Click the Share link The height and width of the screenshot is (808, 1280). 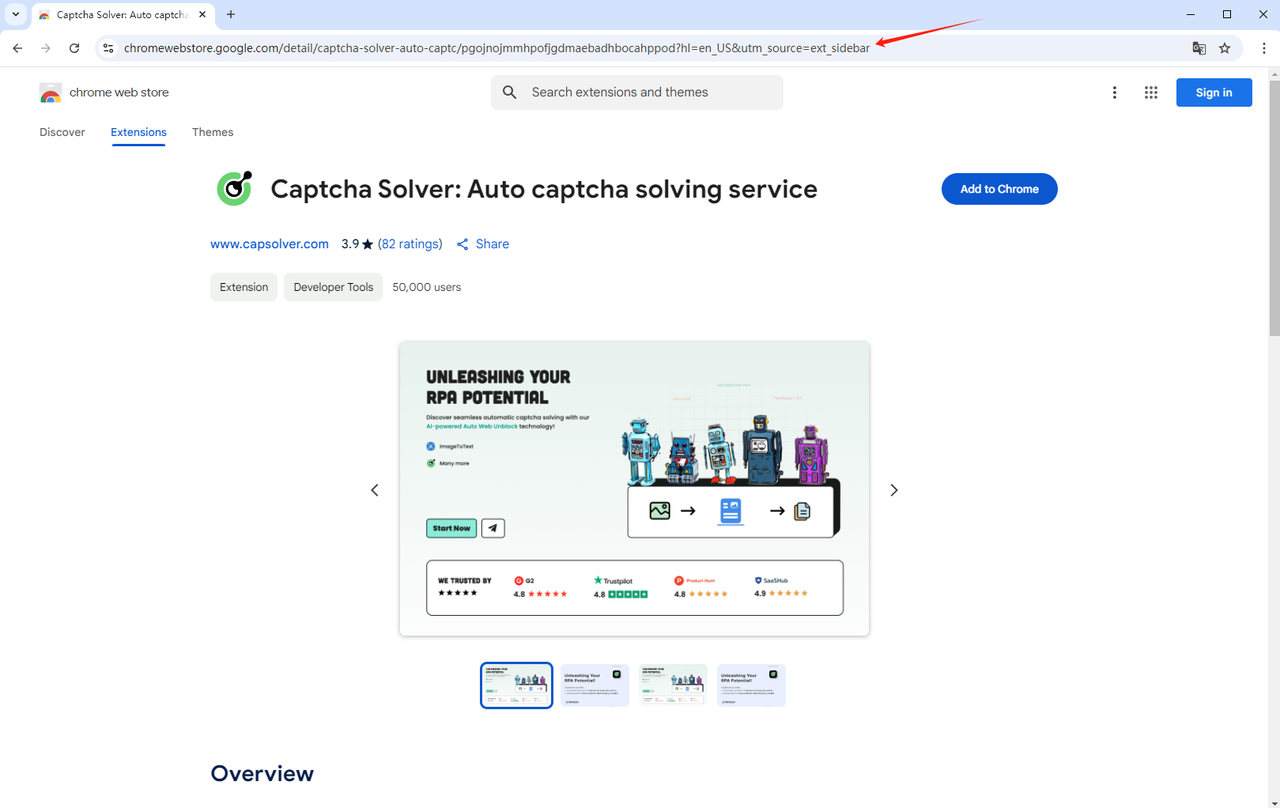point(483,244)
